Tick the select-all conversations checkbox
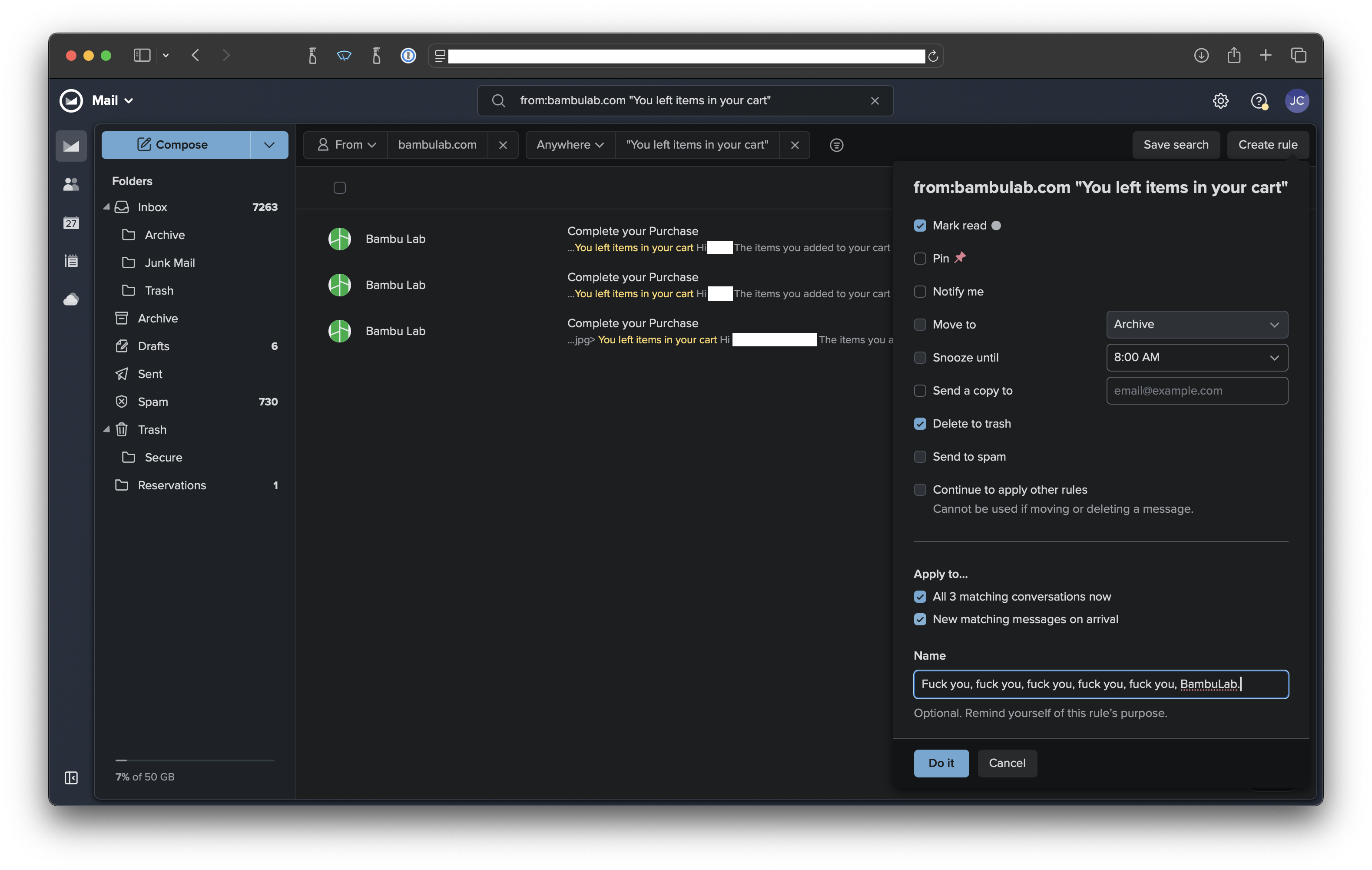Image resolution: width=1372 pixels, height=870 pixels. 340,188
